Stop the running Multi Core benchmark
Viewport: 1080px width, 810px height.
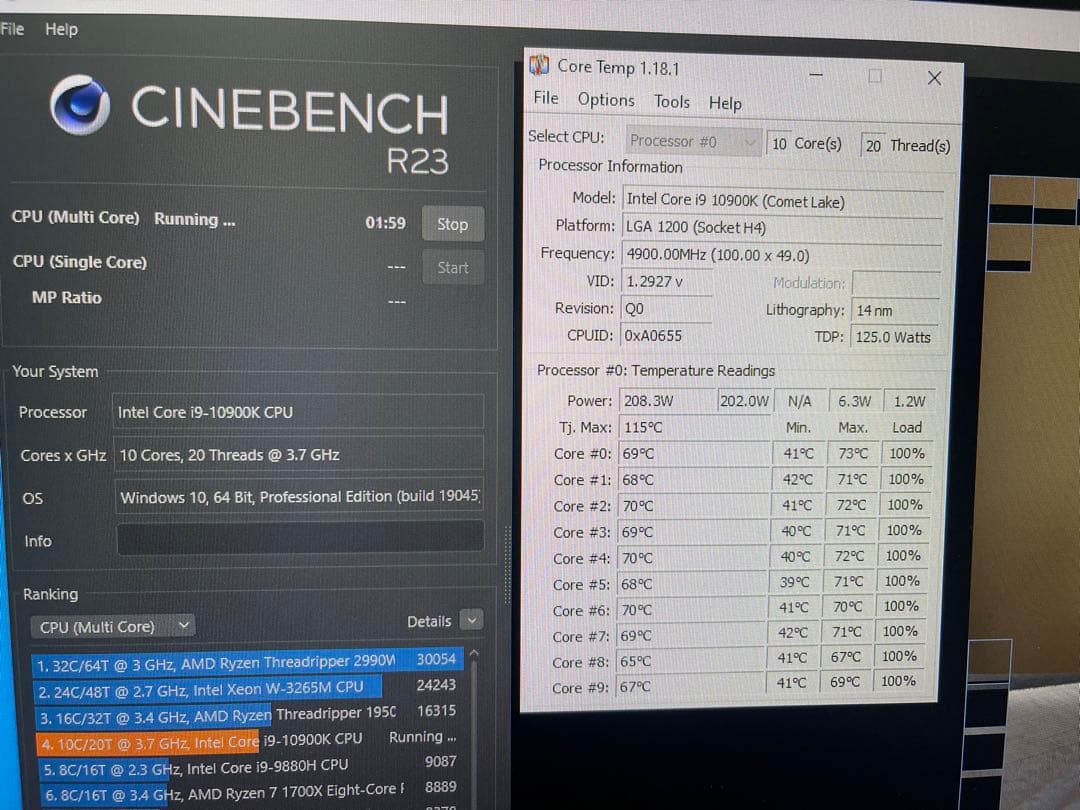point(452,223)
